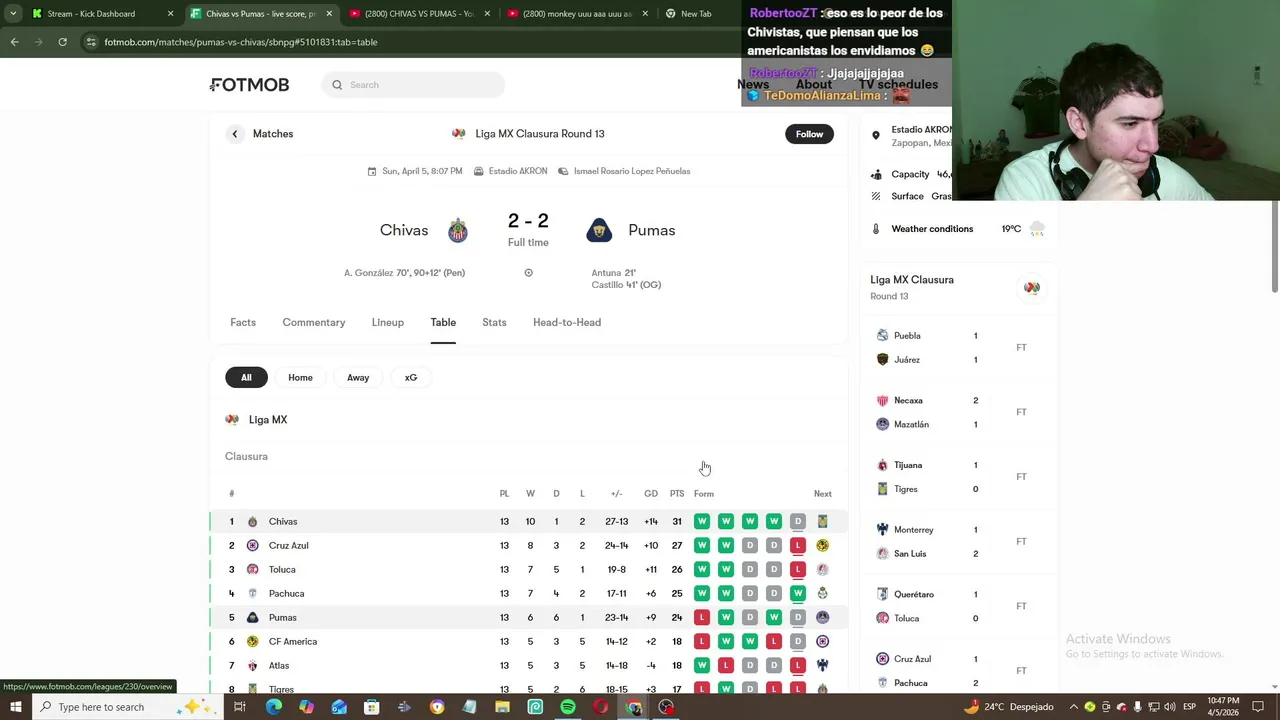Open the Monterrey vs San Luis match

pos(959,541)
